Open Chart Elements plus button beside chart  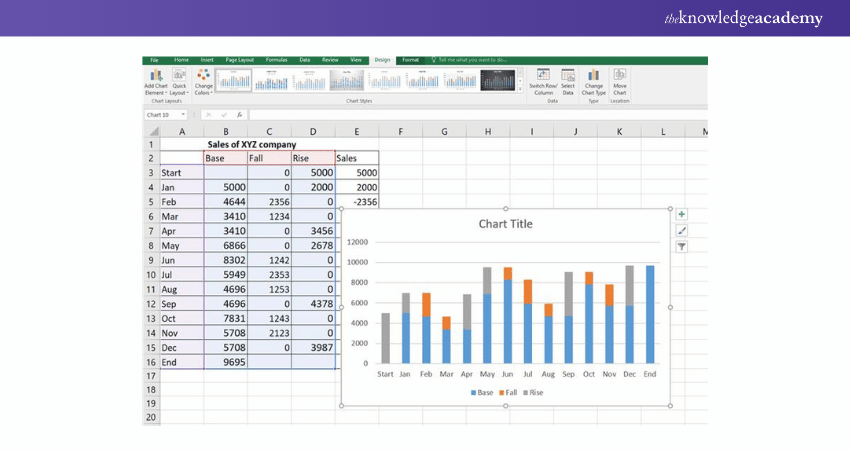point(681,214)
